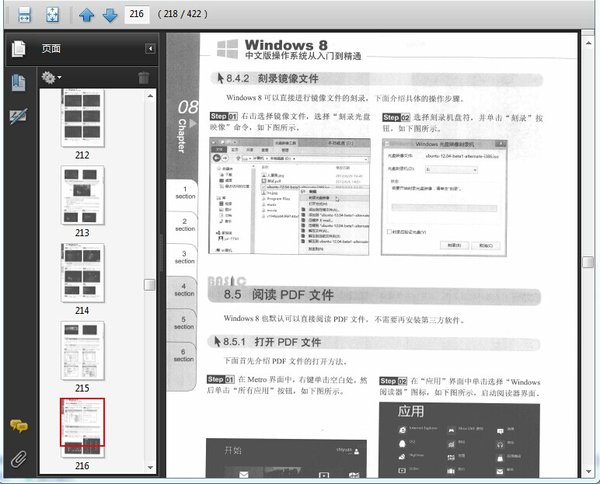Select page 214 thumbnail

(x=82, y=273)
